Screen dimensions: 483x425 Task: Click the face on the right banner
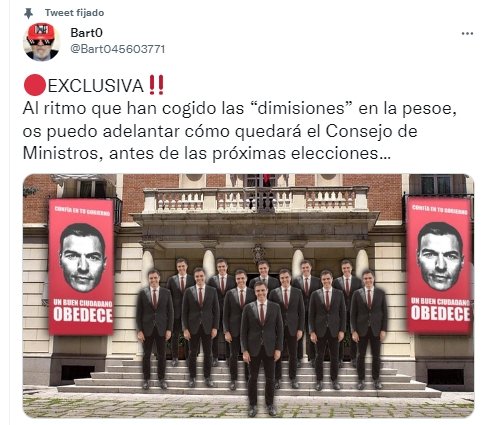tap(440, 256)
